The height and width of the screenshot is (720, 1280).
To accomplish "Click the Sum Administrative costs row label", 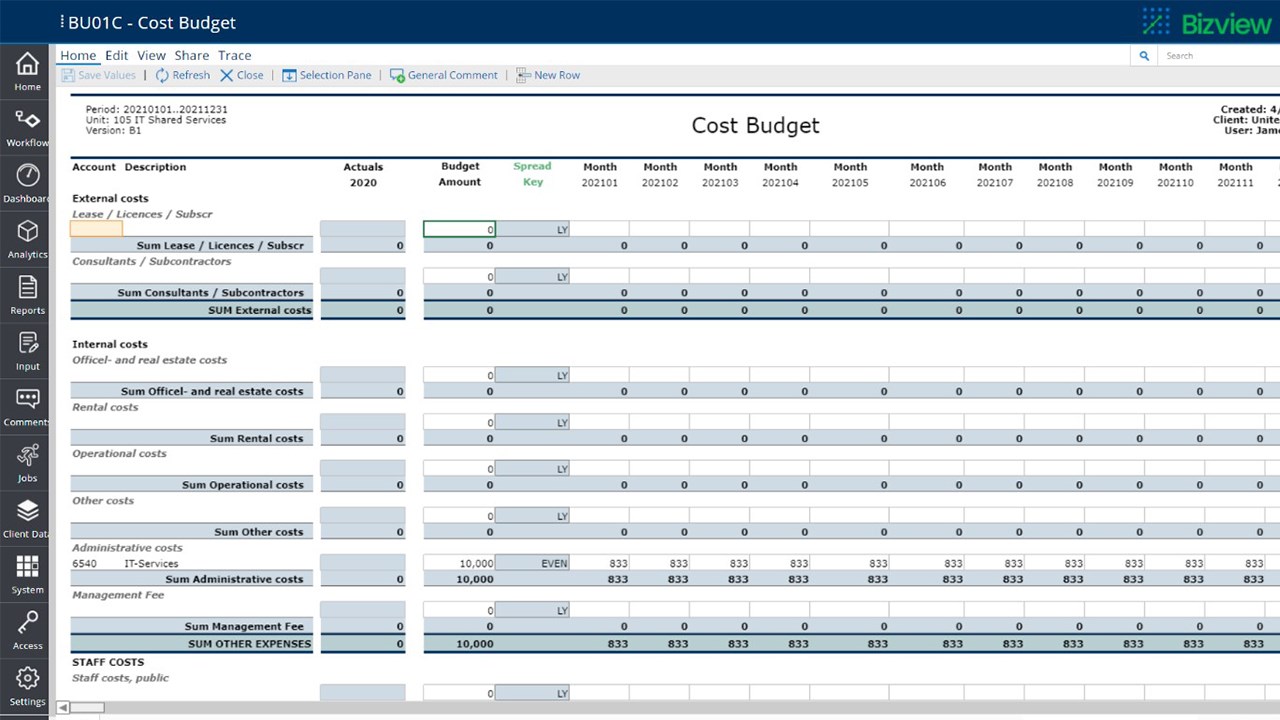I will pyautogui.click(x=234, y=579).
